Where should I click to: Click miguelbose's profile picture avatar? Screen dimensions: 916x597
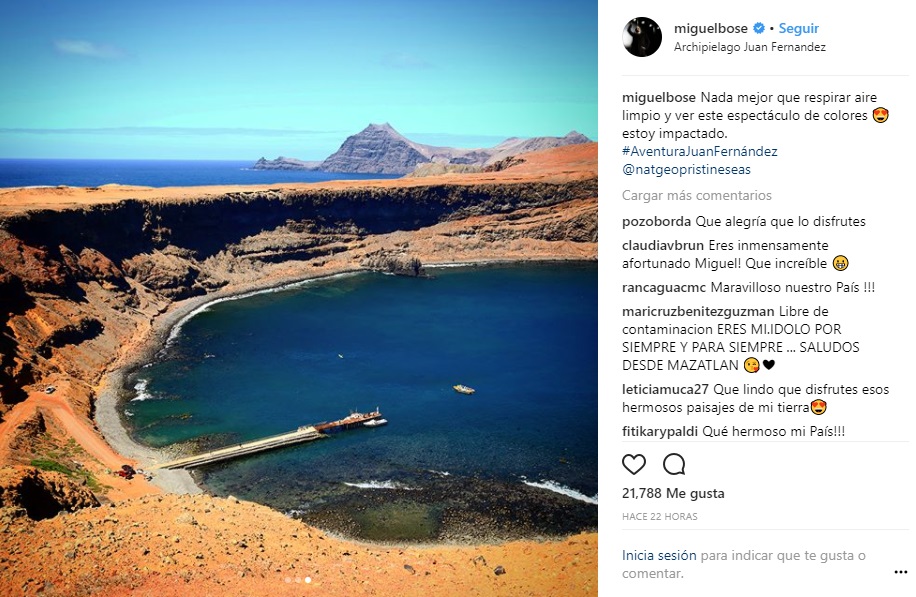(642, 37)
